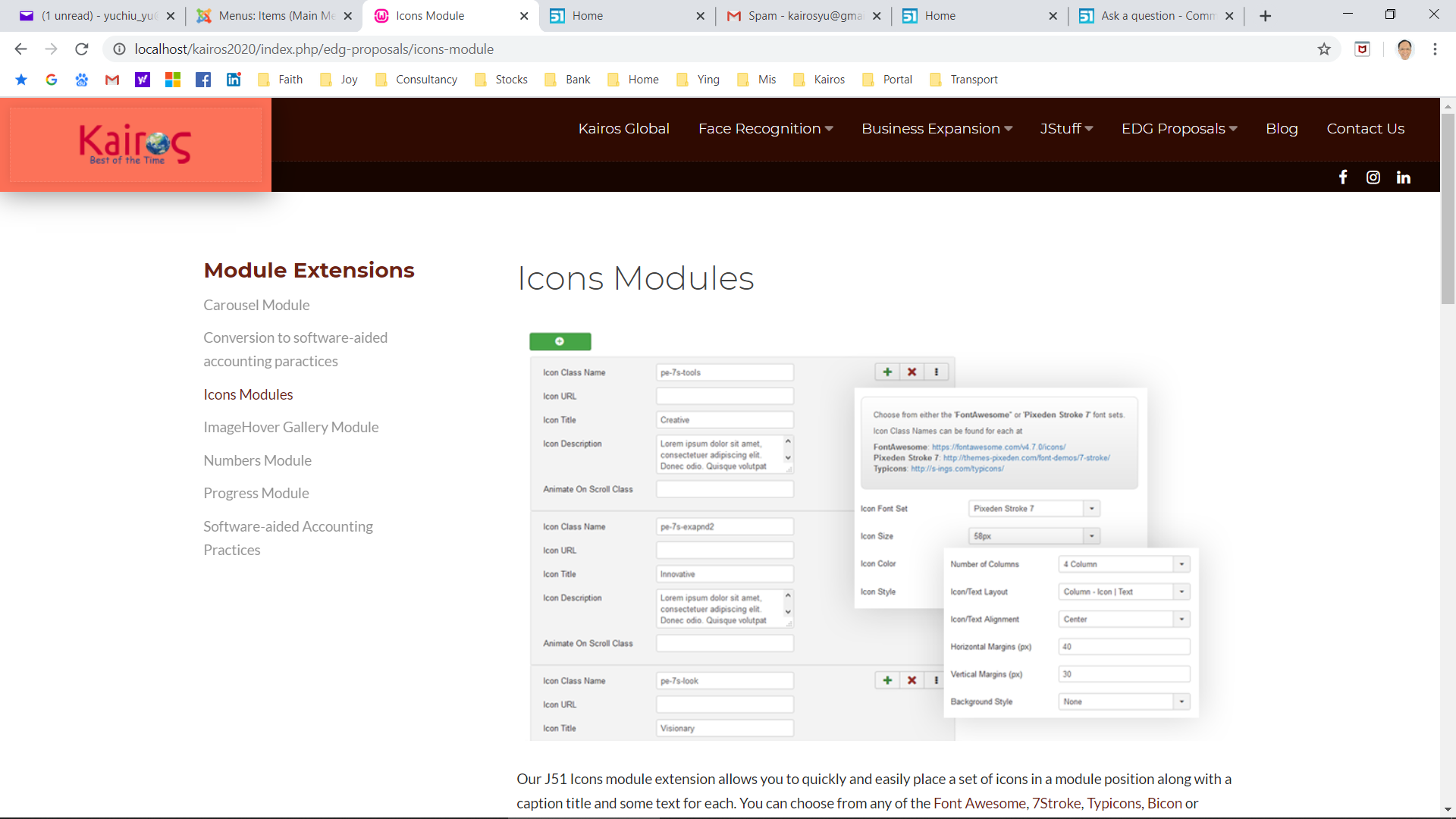Open the Instagram social icon in header

(x=1373, y=177)
